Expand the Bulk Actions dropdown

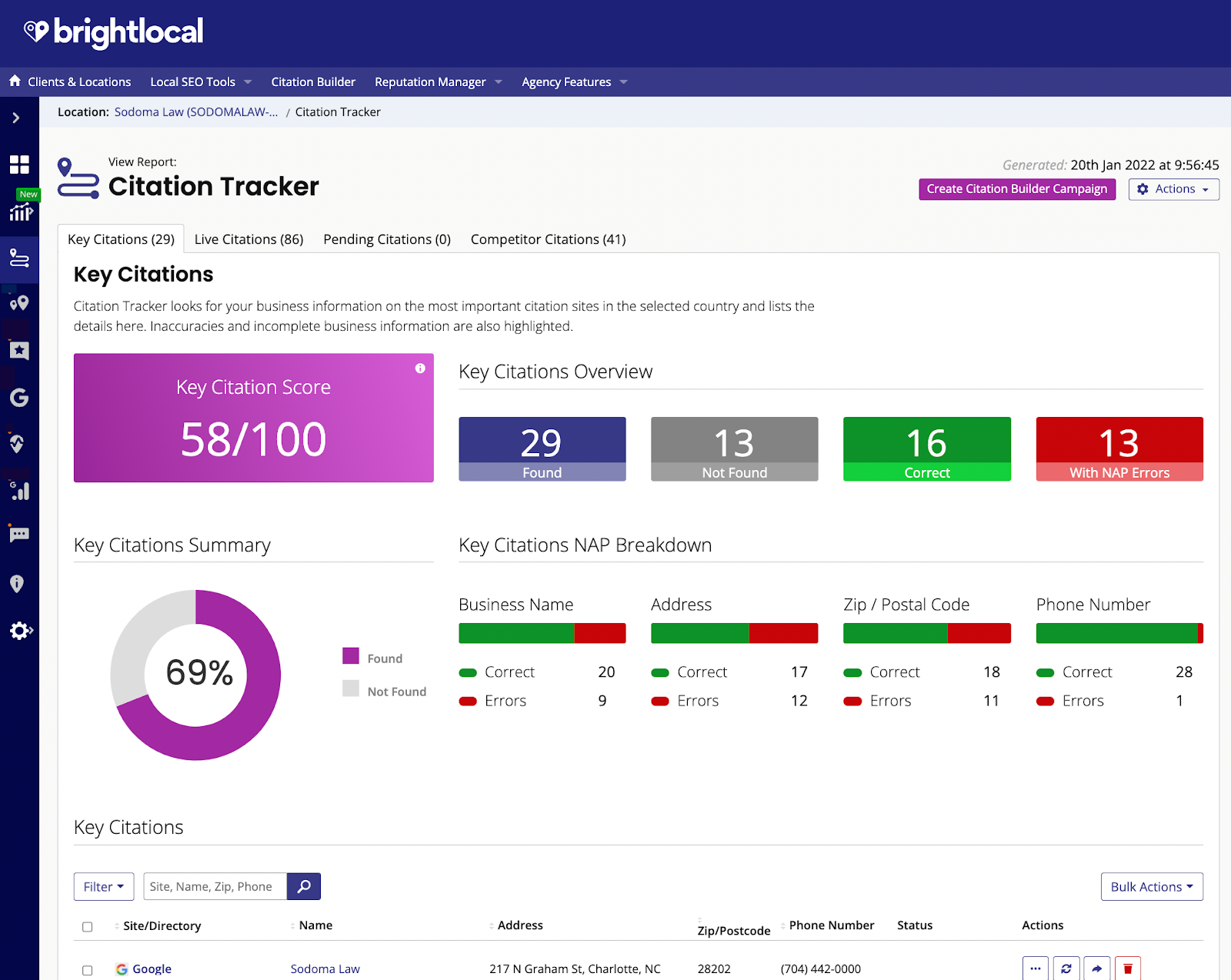(1152, 886)
